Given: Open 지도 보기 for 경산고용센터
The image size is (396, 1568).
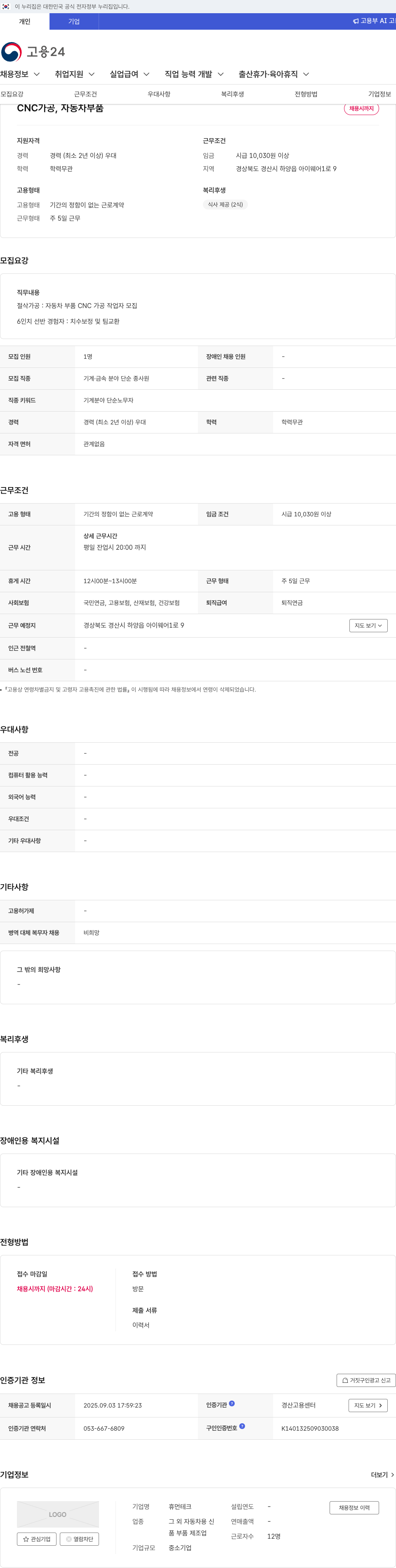Looking at the screenshot, I should tap(369, 1406).
